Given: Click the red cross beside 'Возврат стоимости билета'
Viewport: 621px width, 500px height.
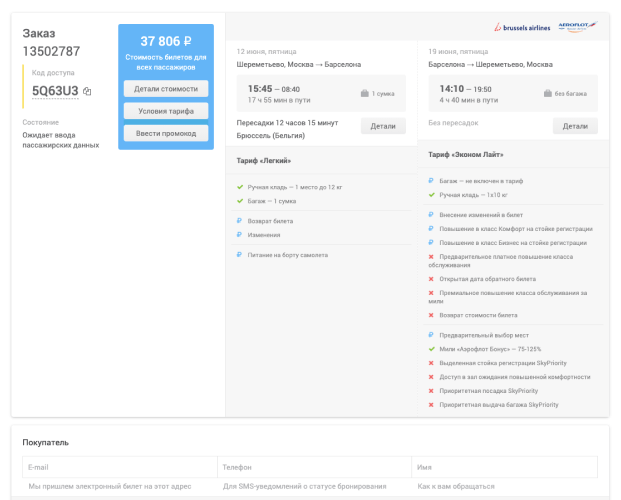Looking at the screenshot, I should pyautogui.click(x=431, y=315).
